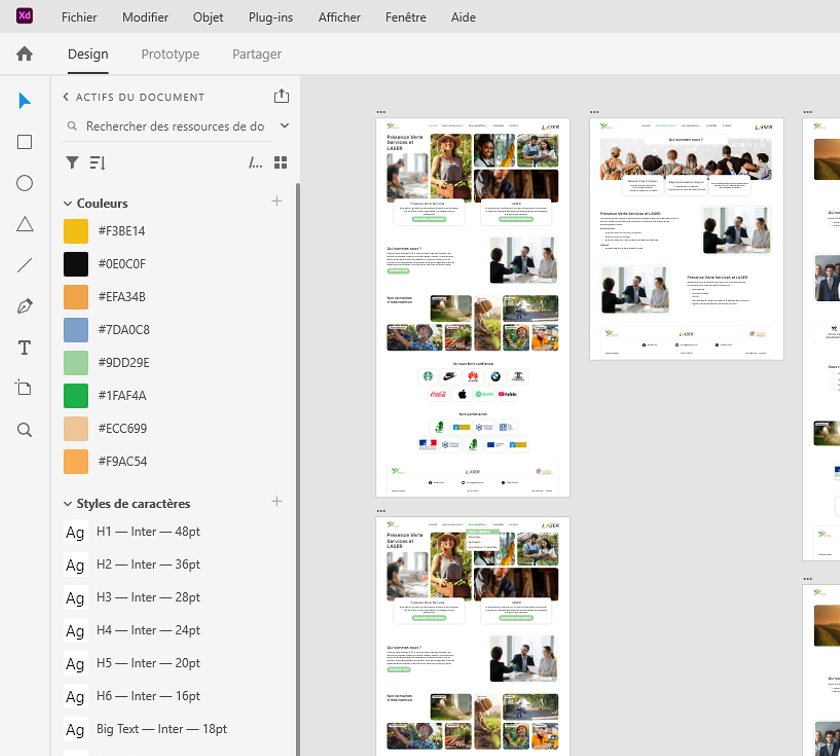Go back via Actifs du document
This screenshot has width=840, height=756.
click(66, 97)
